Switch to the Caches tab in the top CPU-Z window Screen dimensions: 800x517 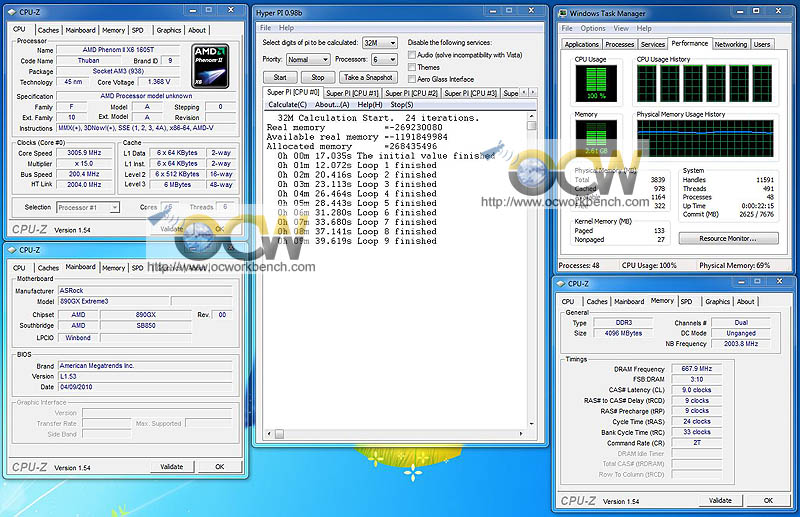48,31
